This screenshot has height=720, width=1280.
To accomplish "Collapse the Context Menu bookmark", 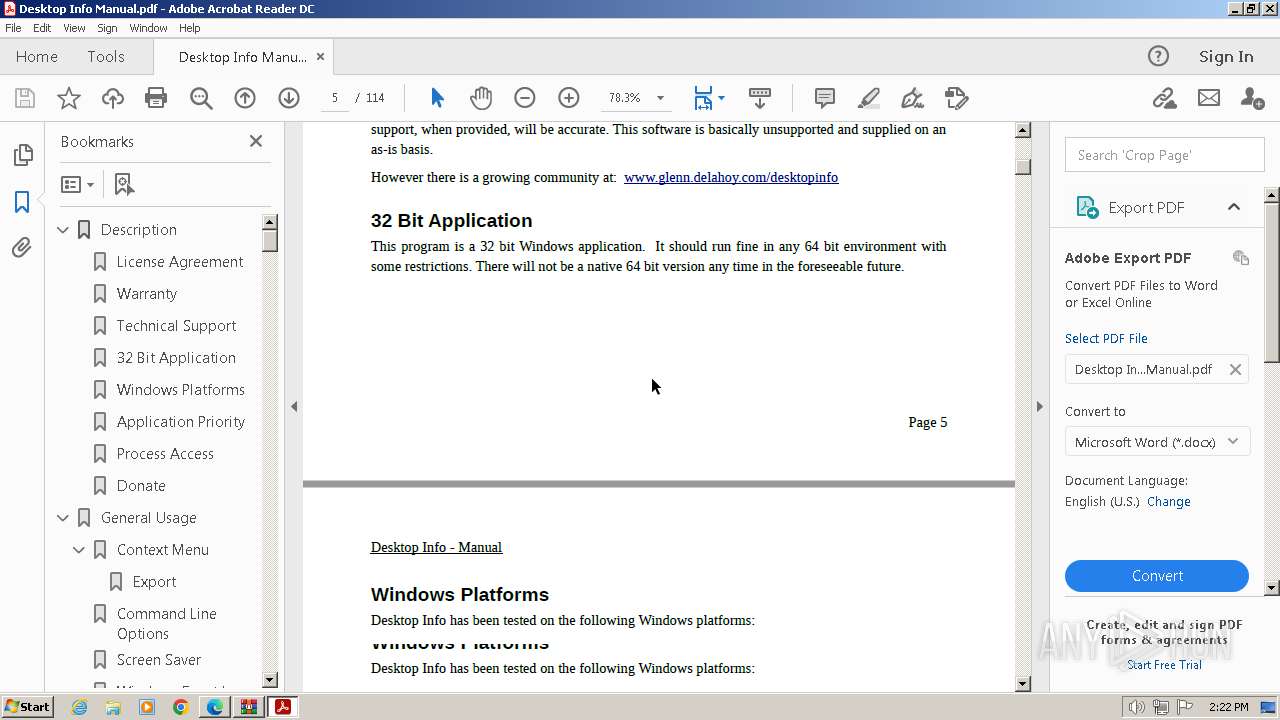I will tap(79, 550).
